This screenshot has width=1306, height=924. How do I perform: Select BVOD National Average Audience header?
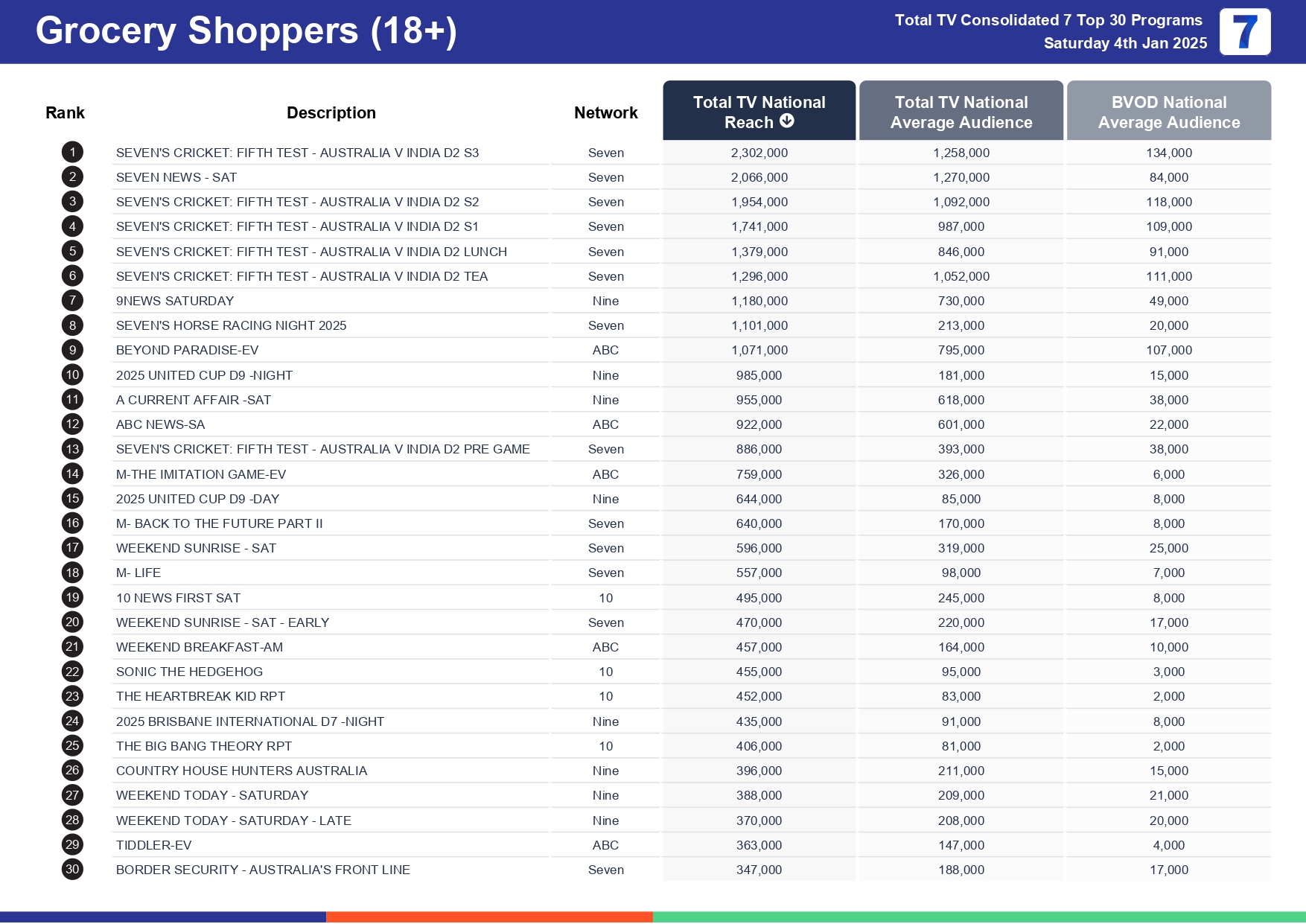1168,112
